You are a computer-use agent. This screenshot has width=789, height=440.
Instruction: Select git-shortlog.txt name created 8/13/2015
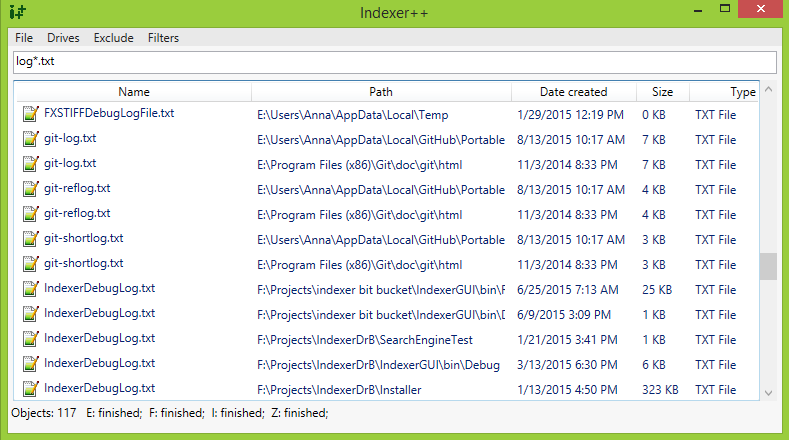(84, 238)
